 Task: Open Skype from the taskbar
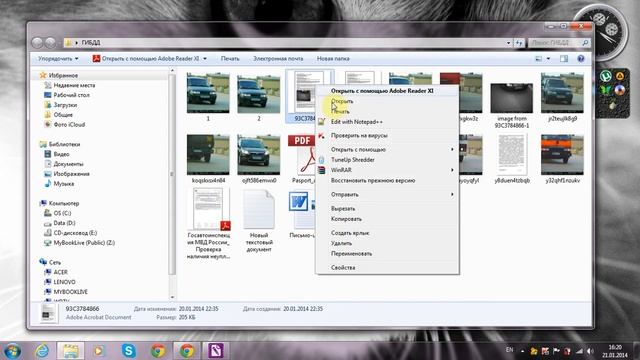pyautogui.click(x=129, y=351)
